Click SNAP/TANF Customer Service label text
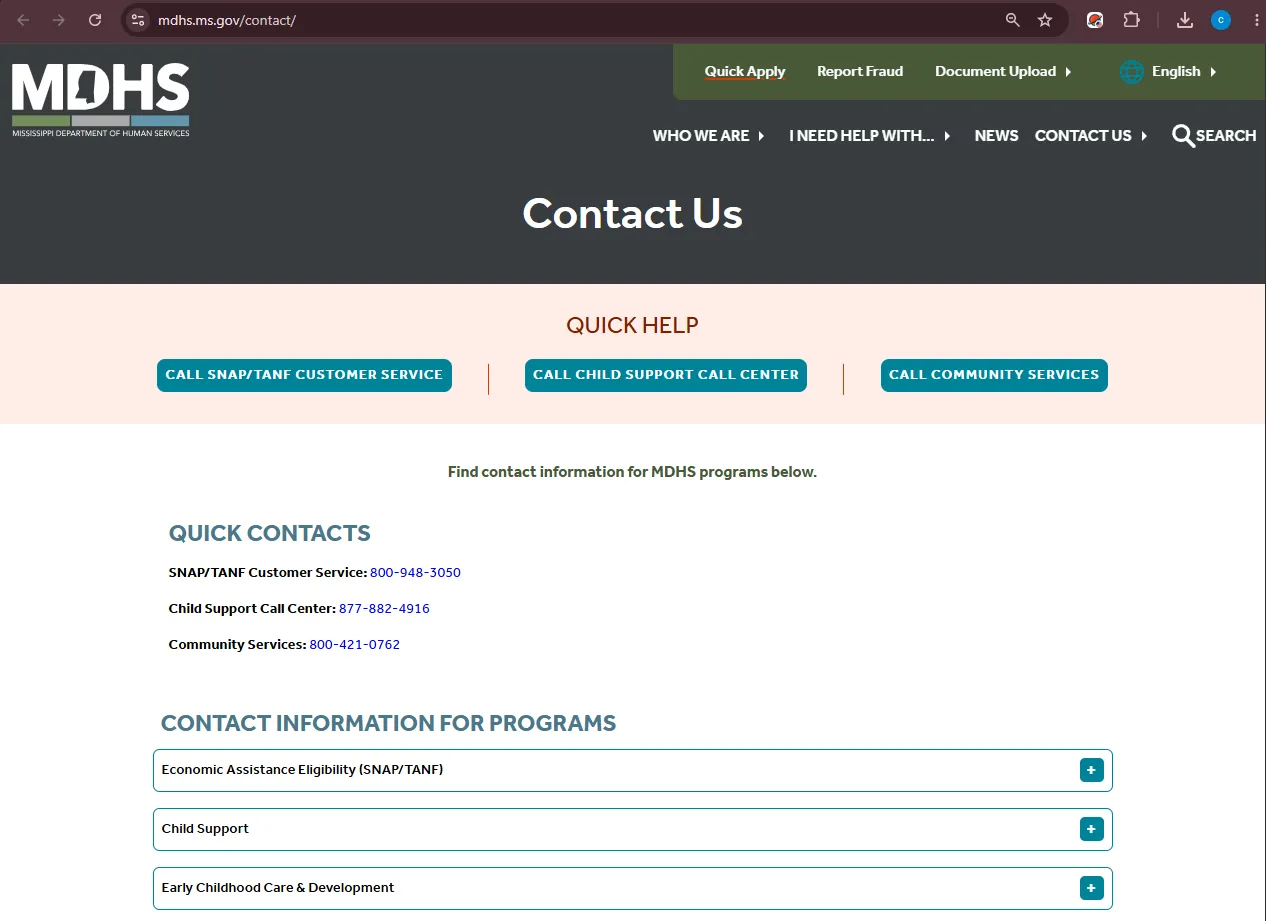The width and height of the screenshot is (1266, 921). pos(268,573)
